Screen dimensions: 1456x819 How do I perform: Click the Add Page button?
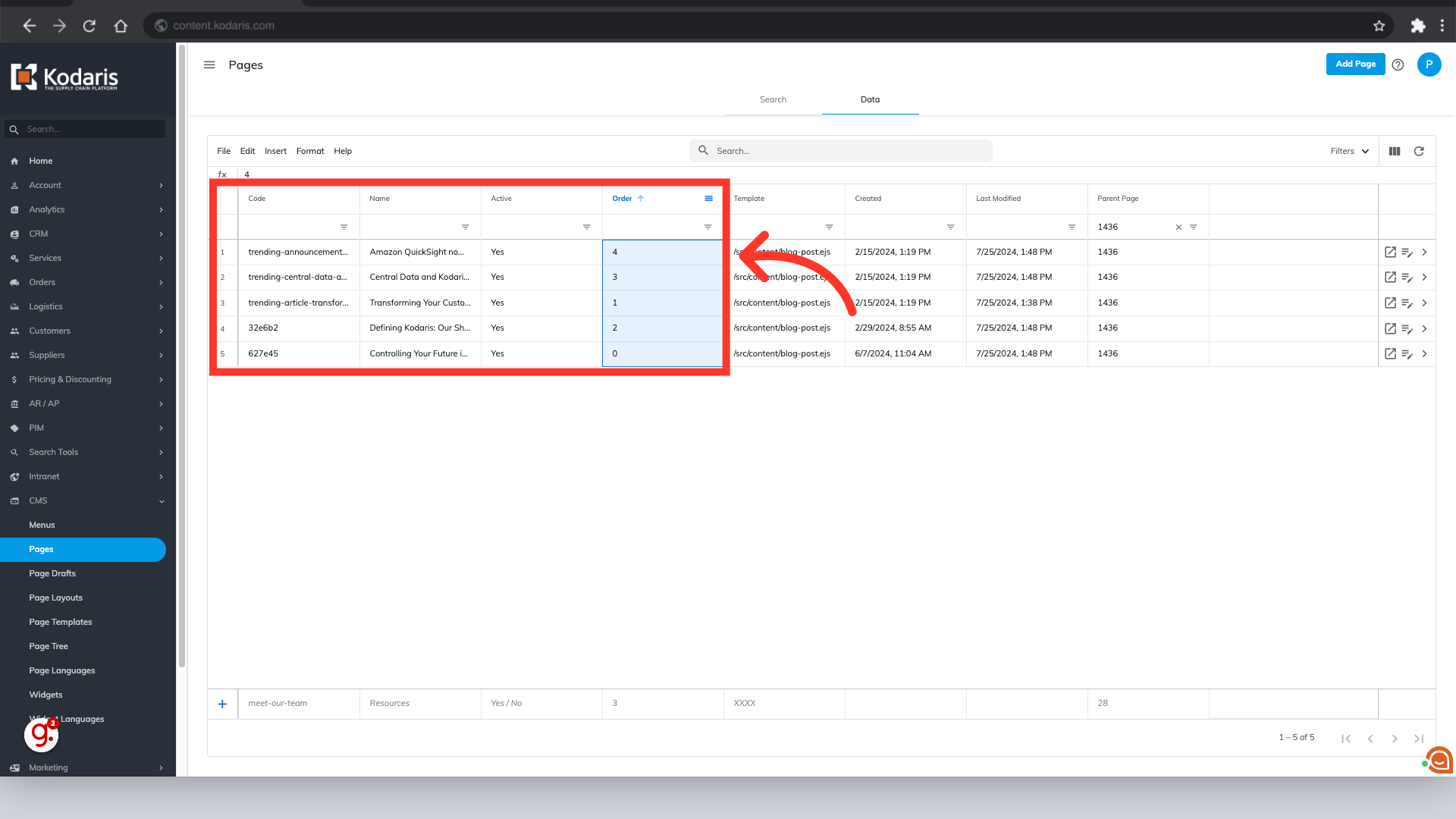coord(1354,64)
